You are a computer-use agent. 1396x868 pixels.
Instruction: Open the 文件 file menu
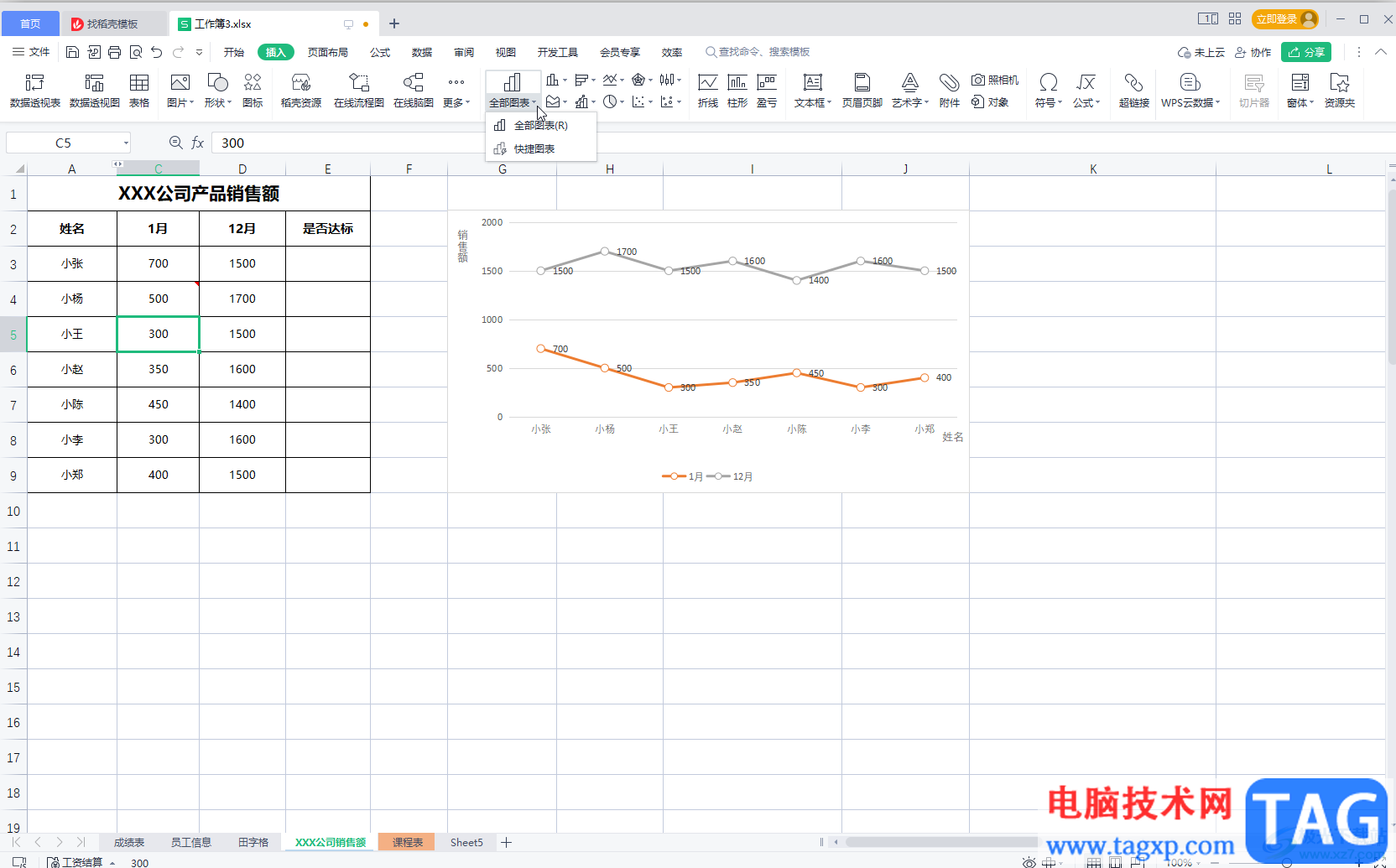pos(31,52)
